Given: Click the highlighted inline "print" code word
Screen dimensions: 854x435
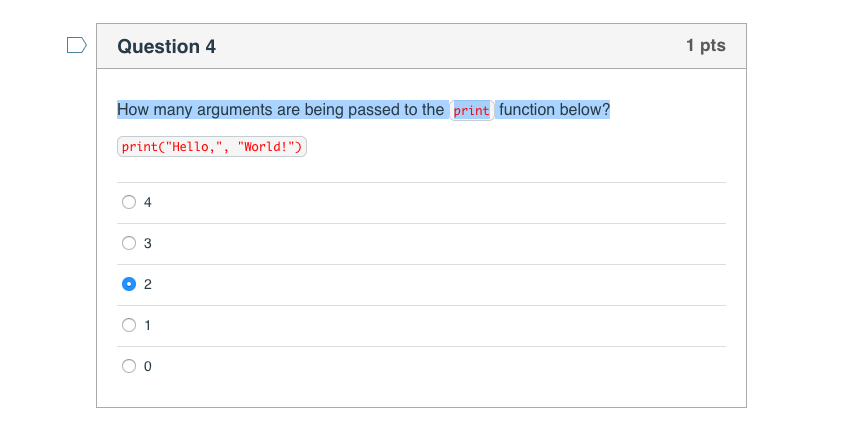Looking at the screenshot, I should point(472,111).
